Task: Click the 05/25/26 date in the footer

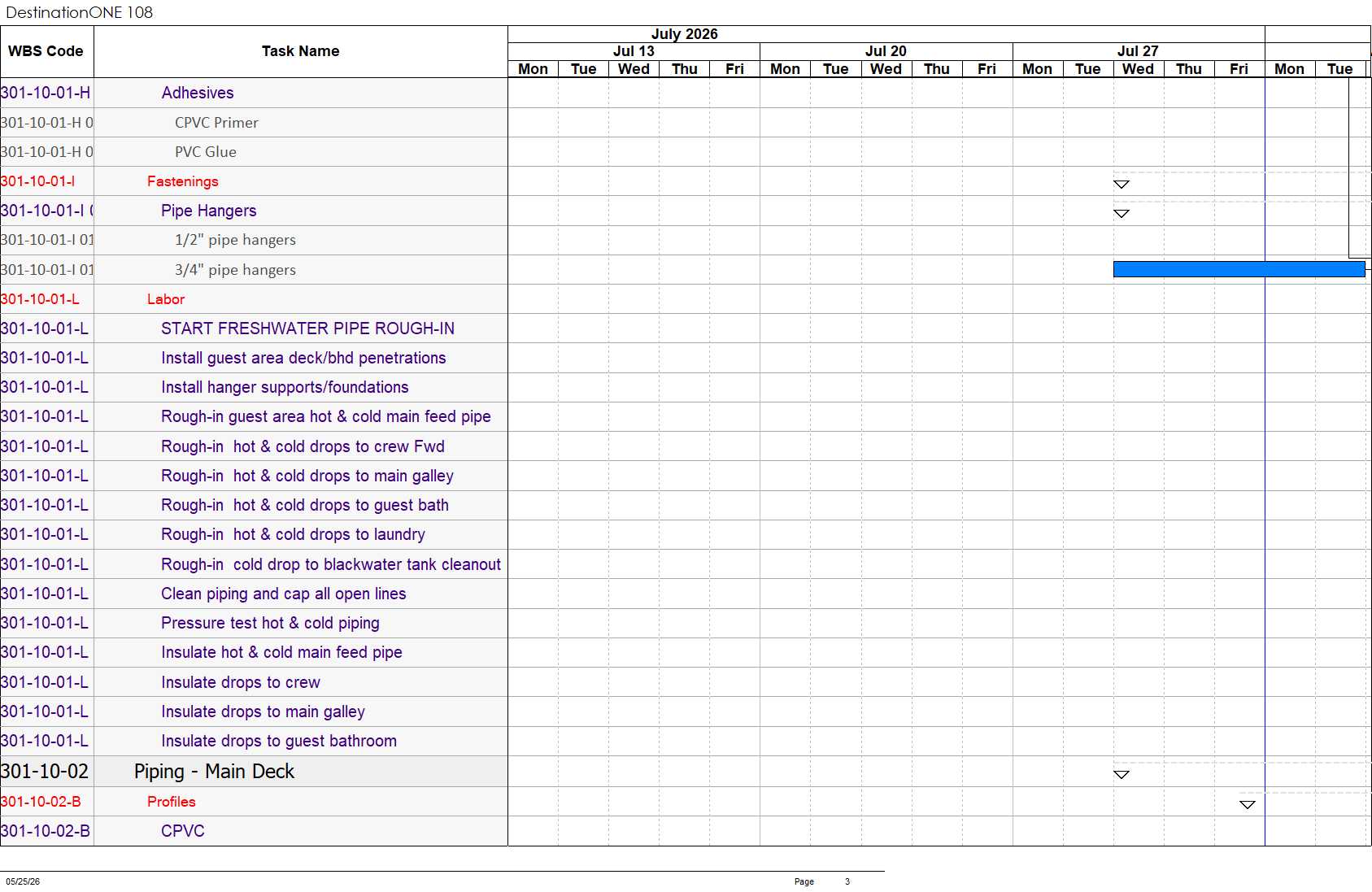Action: [x=23, y=881]
